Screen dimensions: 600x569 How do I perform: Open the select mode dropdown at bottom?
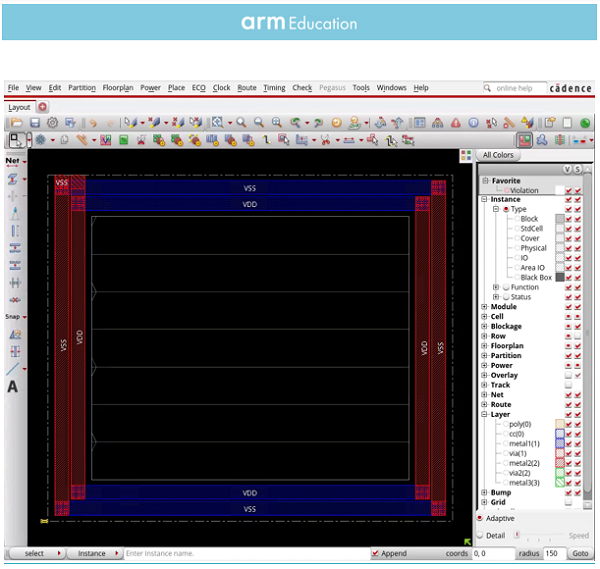pos(37,553)
